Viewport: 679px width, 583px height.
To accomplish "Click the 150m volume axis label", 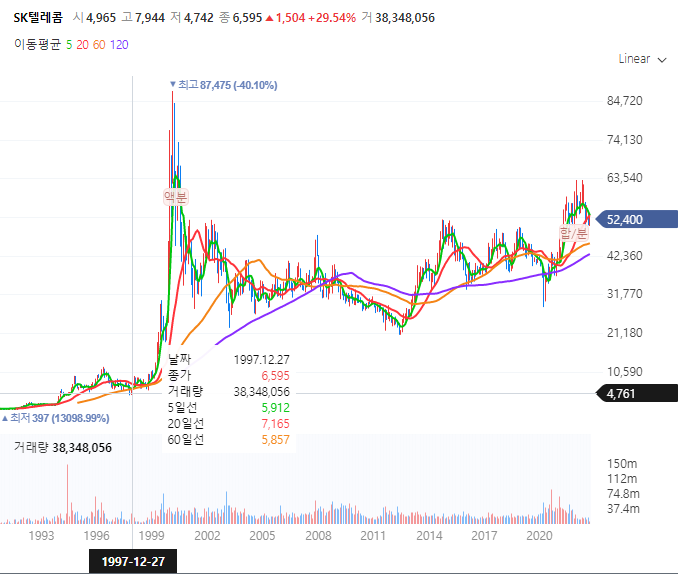I will coord(622,464).
